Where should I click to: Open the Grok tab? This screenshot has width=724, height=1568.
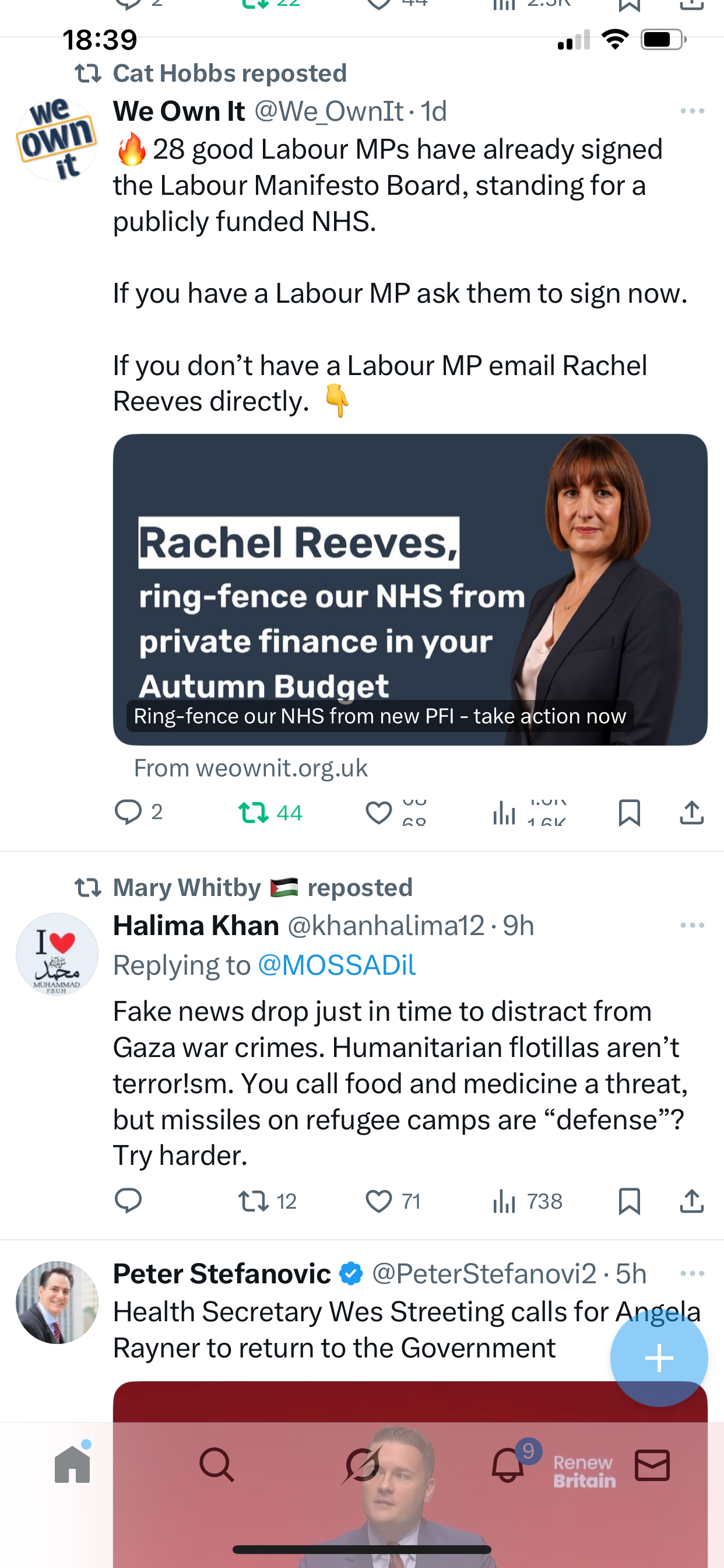coord(362,1464)
